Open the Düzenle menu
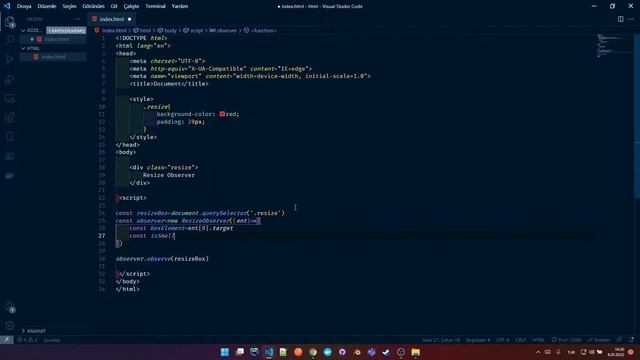The height and width of the screenshot is (360, 640). pos(47,6)
